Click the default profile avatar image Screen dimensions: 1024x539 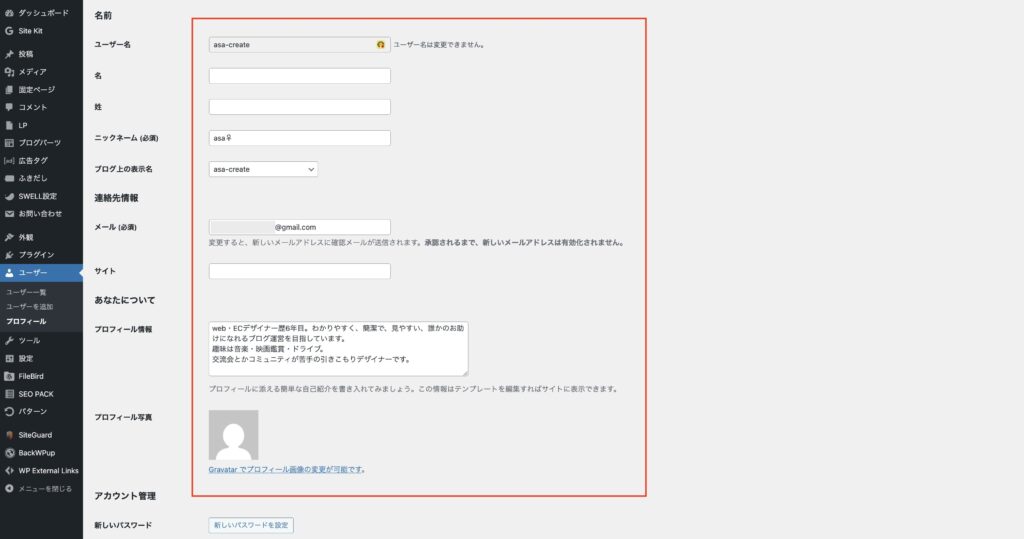pos(233,435)
